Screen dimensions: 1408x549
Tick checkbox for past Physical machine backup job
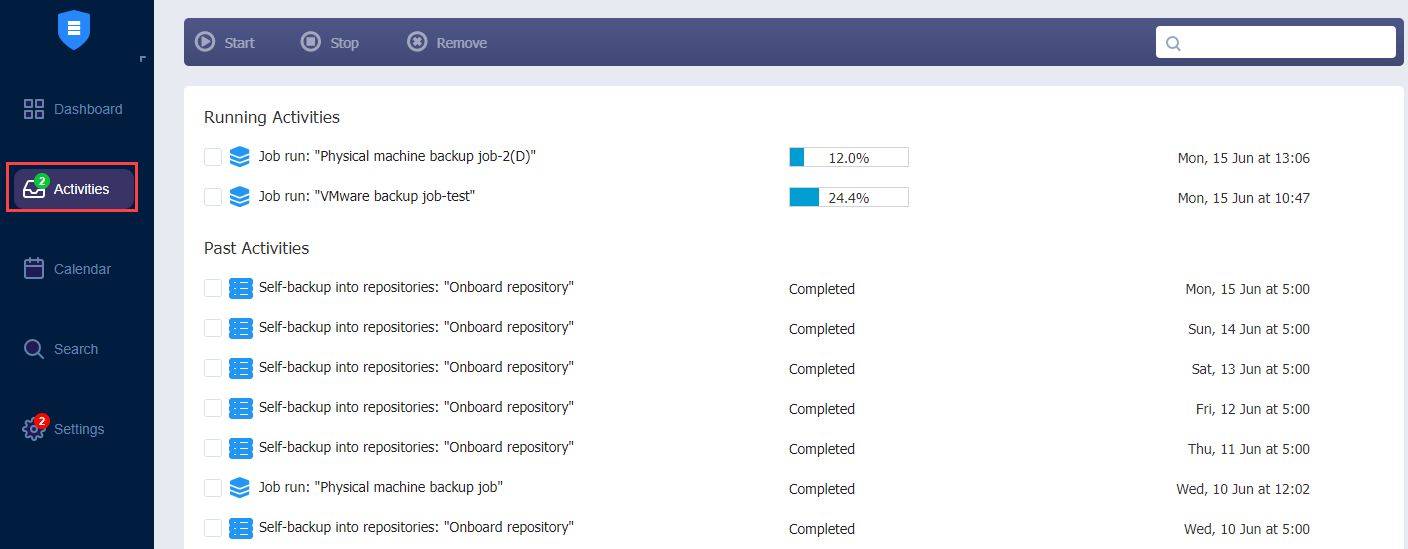coord(213,488)
